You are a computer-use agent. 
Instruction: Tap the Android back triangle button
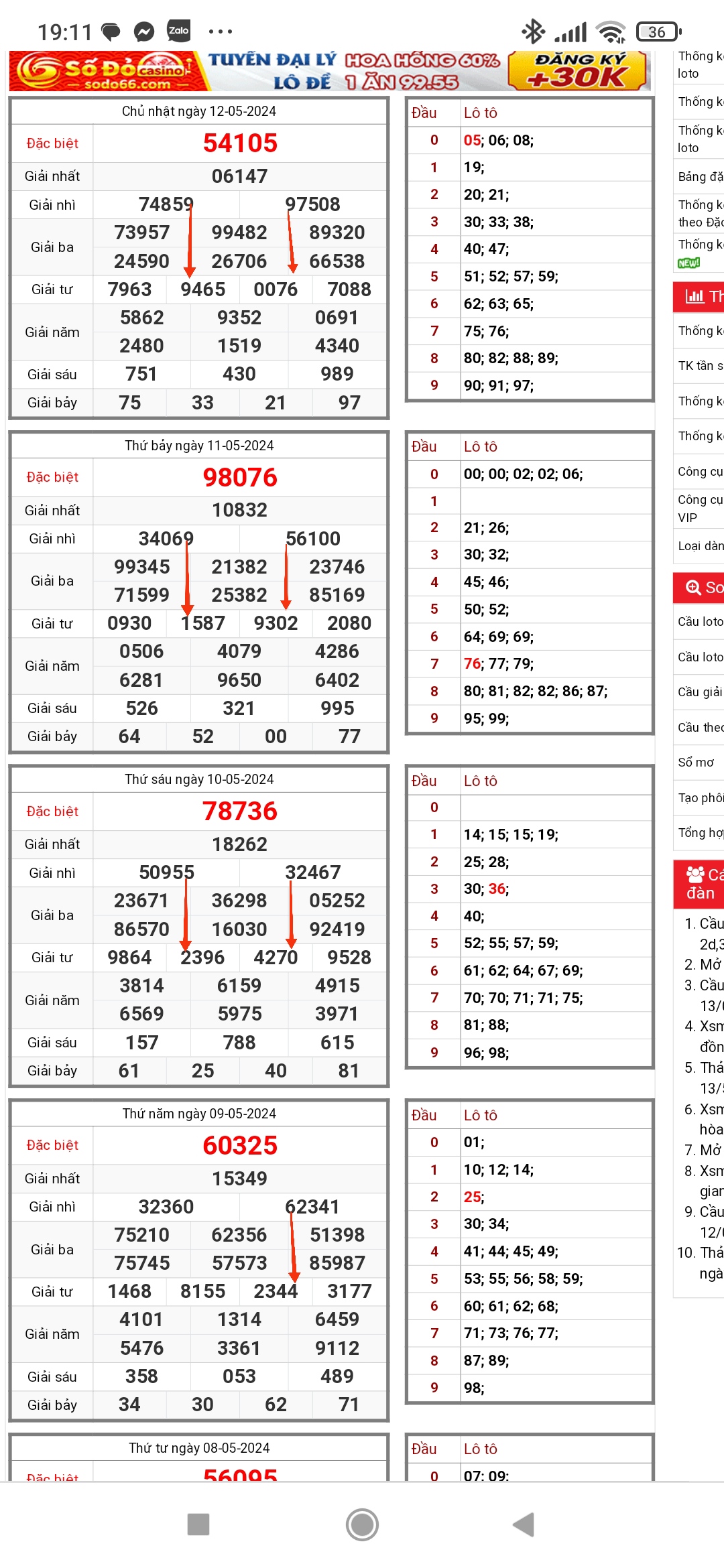(x=524, y=1524)
